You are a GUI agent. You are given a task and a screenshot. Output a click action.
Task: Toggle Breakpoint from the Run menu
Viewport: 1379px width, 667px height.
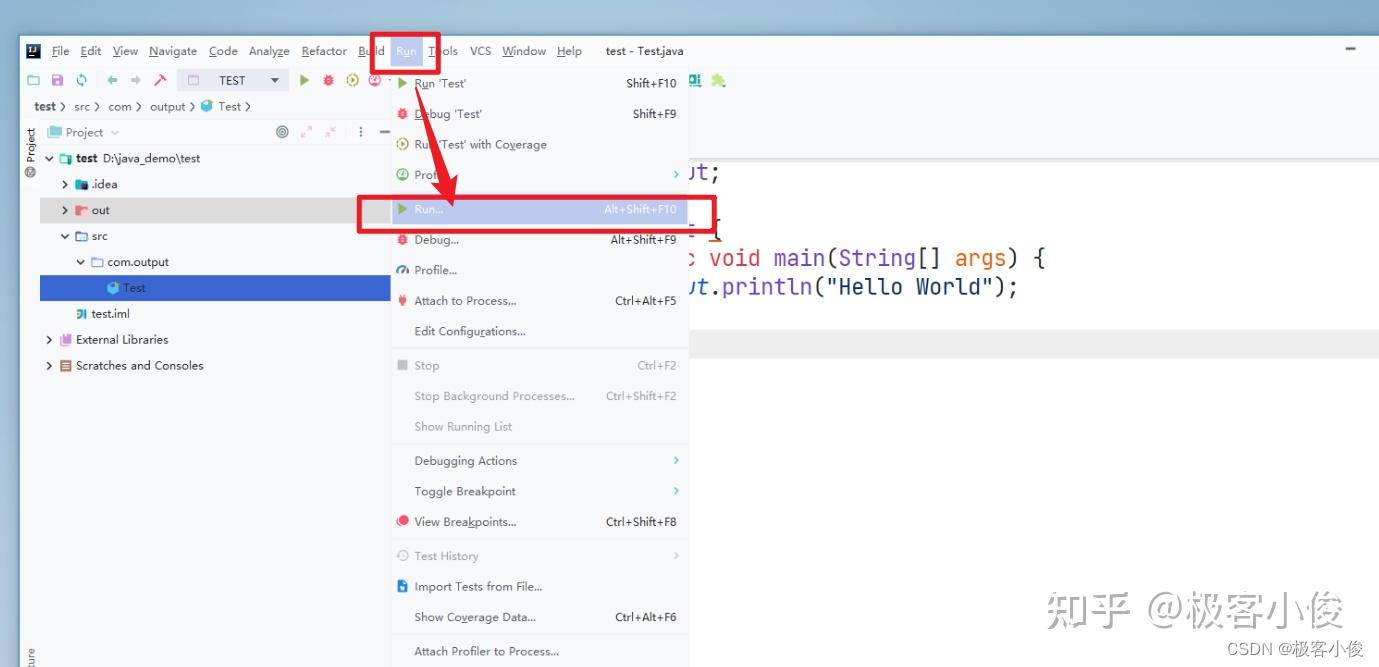[x=464, y=491]
